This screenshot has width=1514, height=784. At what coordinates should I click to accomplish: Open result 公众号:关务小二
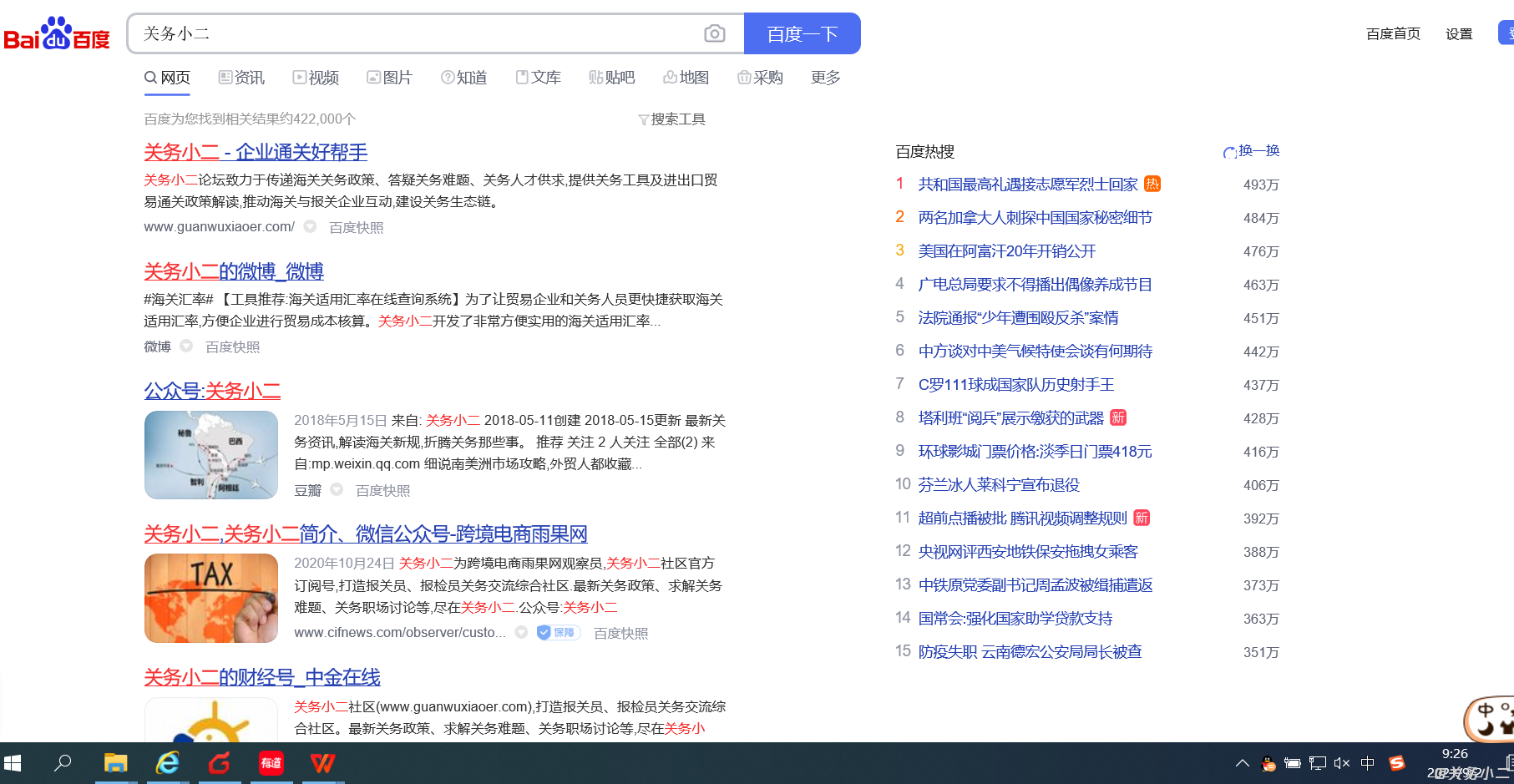pyautogui.click(x=212, y=391)
